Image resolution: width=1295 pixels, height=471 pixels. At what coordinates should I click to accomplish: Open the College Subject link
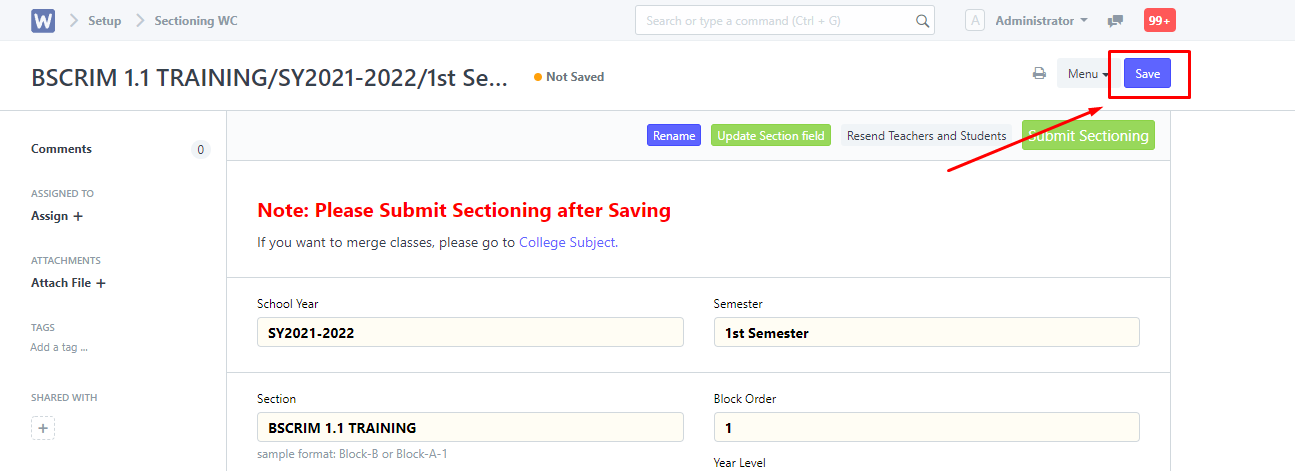pyautogui.click(x=567, y=242)
